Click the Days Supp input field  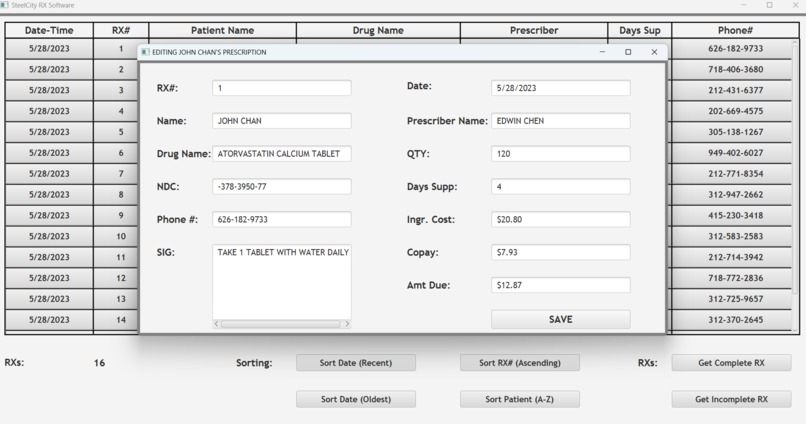pyautogui.click(x=561, y=187)
